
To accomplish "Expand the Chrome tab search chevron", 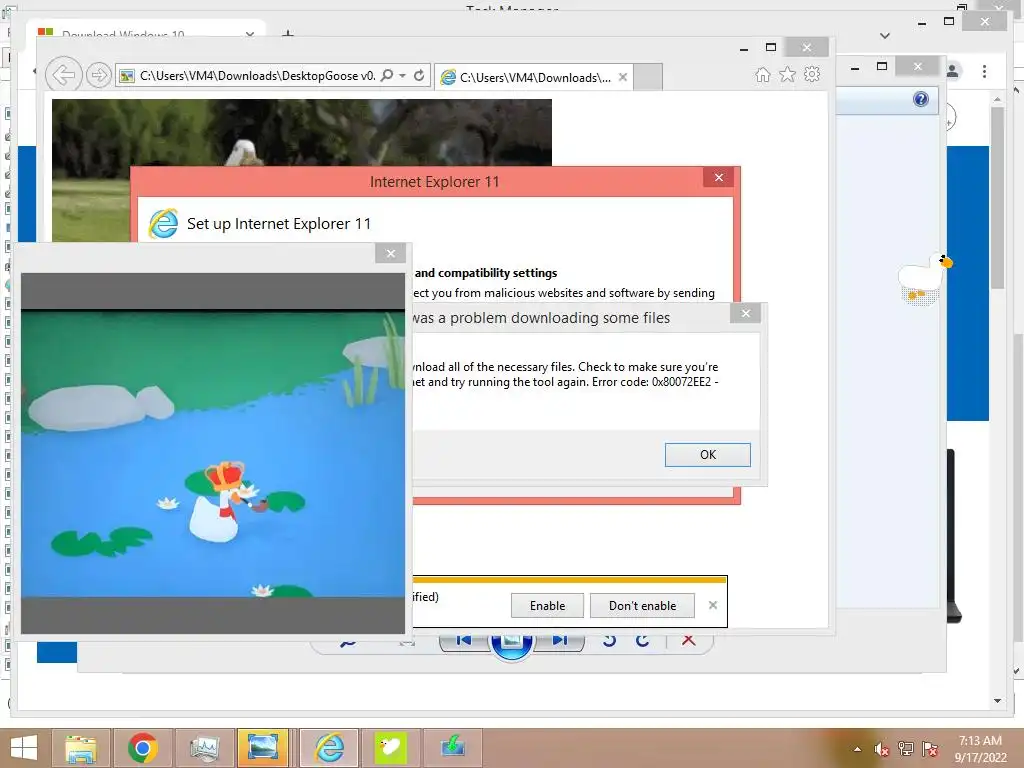I will coord(885,36).
